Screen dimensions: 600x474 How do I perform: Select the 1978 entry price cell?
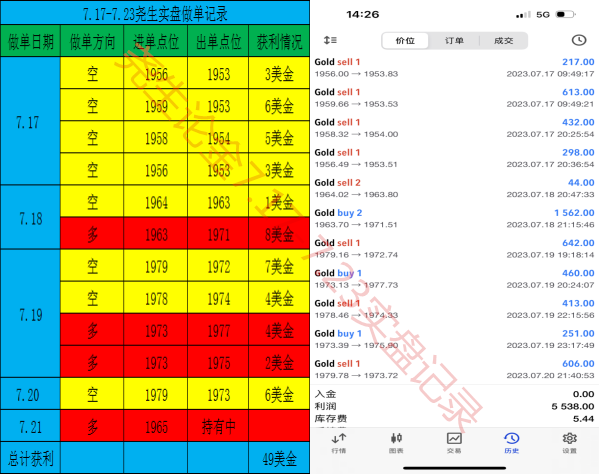tap(156, 298)
